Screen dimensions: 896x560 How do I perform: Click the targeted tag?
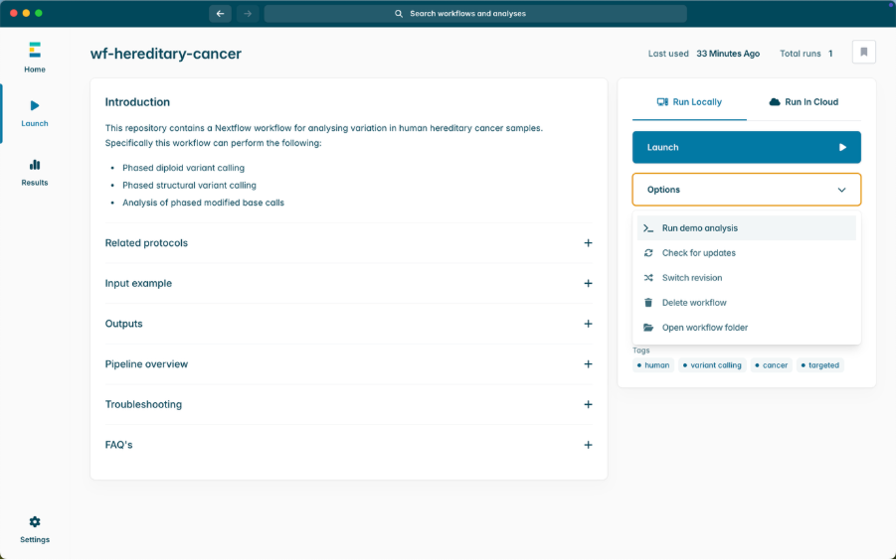pos(820,365)
